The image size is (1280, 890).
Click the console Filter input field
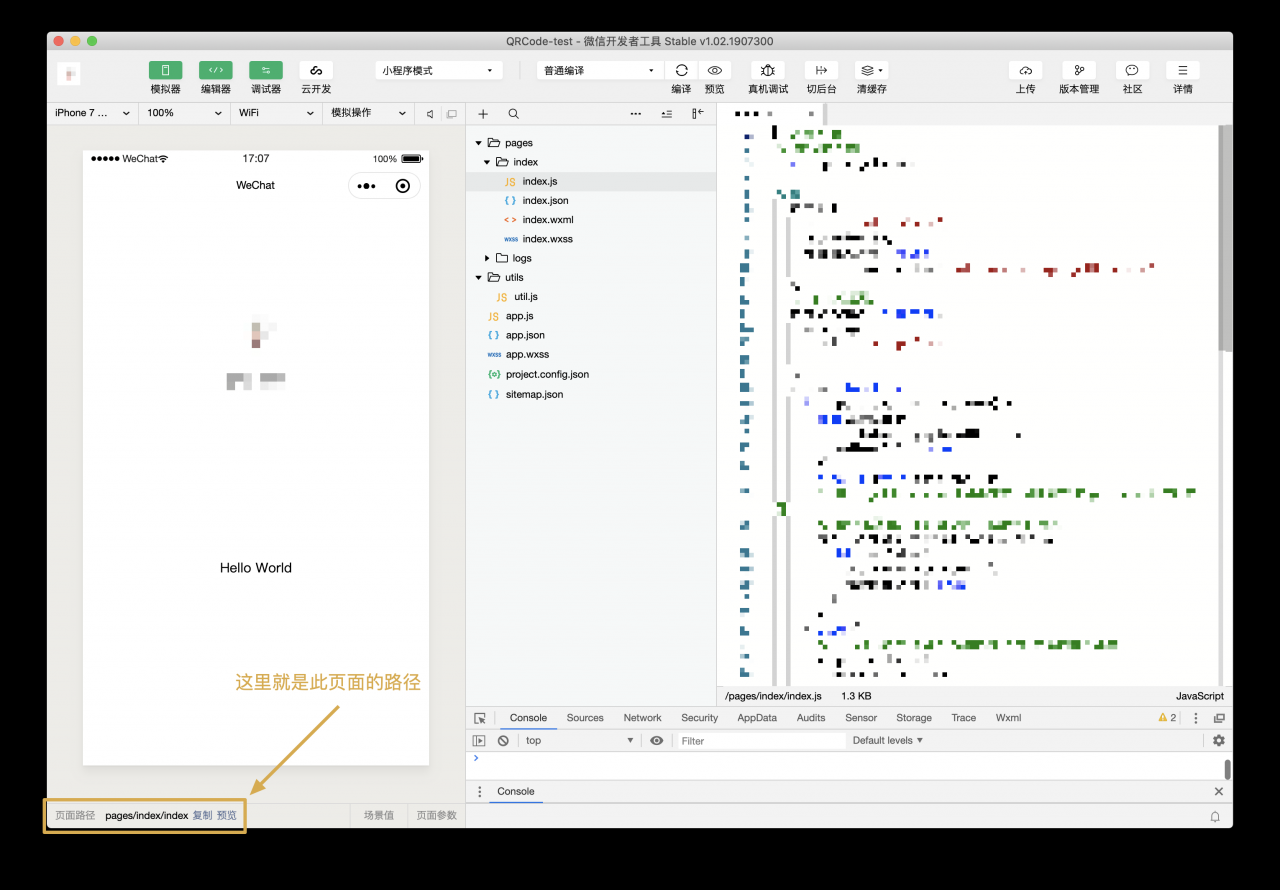coord(761,741)
